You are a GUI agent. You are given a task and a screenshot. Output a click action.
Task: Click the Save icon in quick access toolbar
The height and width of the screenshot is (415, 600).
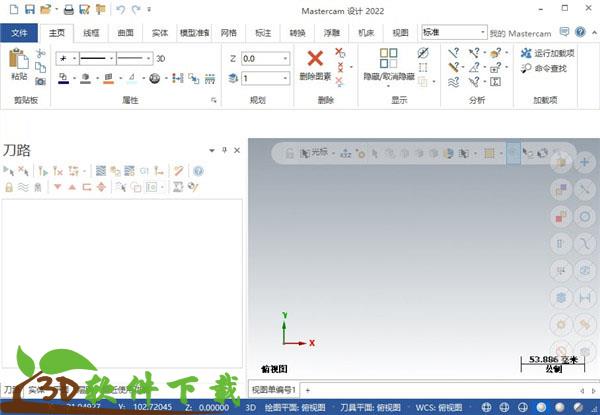(30, 9)
